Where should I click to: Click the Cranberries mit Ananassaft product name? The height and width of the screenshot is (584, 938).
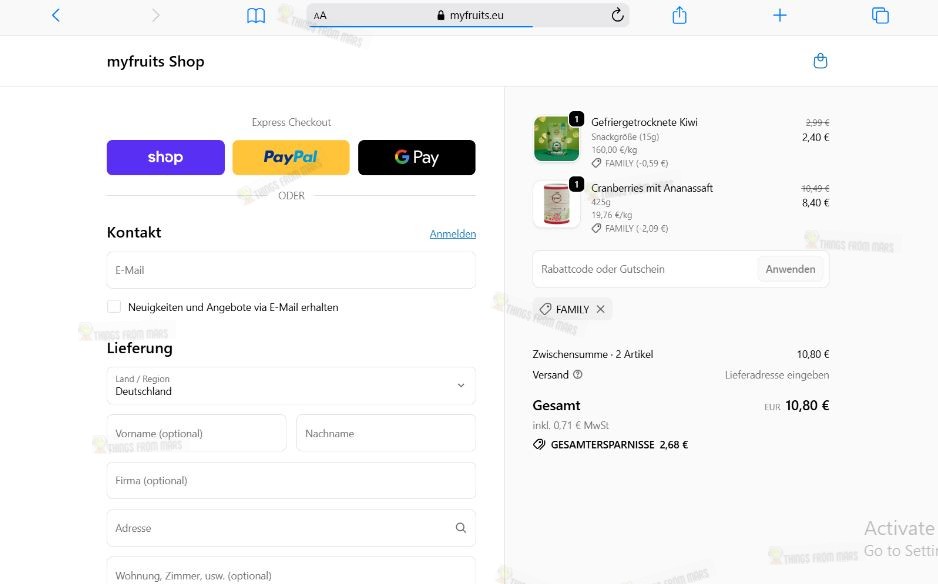(652, 188)
